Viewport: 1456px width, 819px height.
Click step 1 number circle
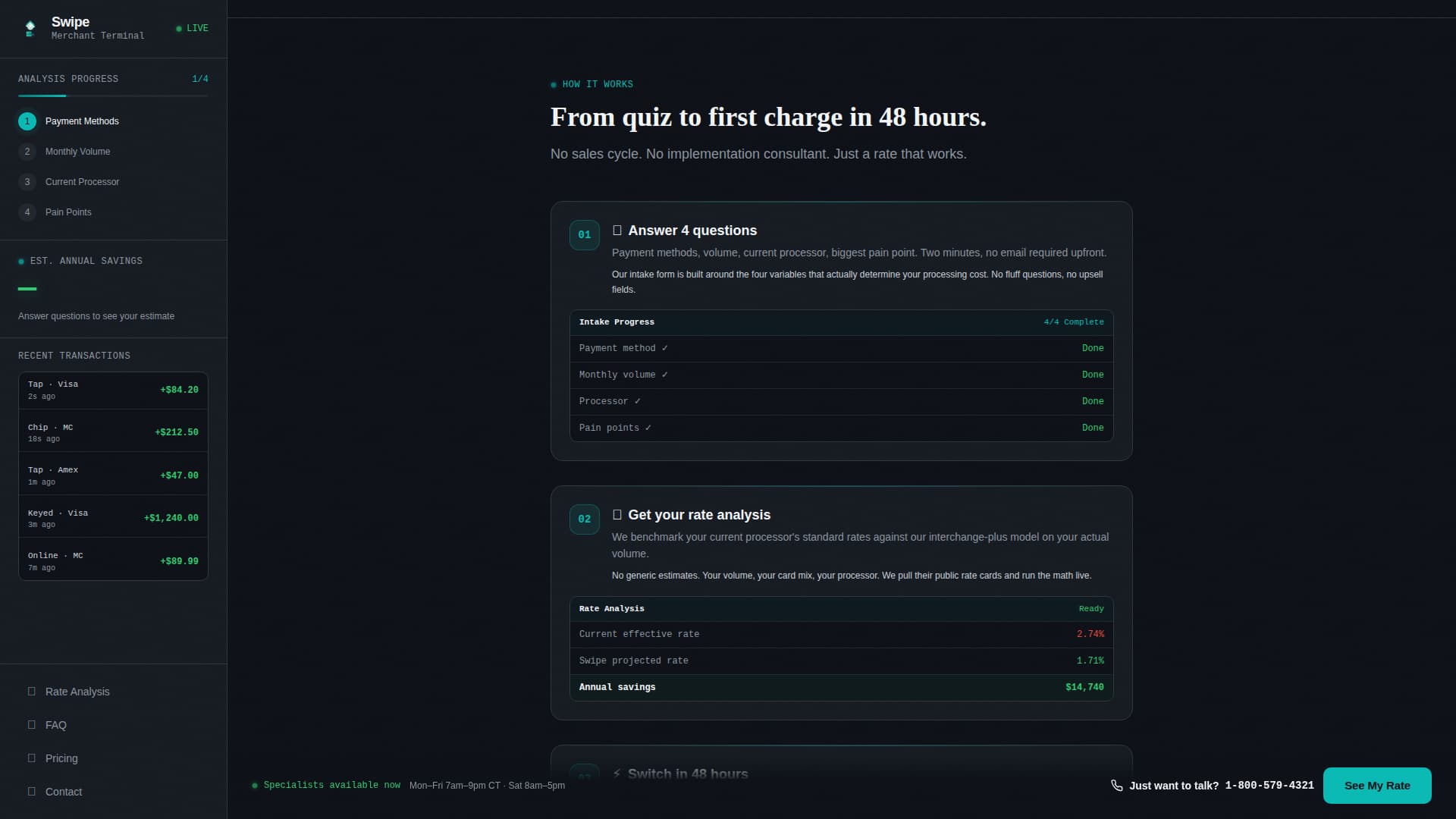point(27,121)
